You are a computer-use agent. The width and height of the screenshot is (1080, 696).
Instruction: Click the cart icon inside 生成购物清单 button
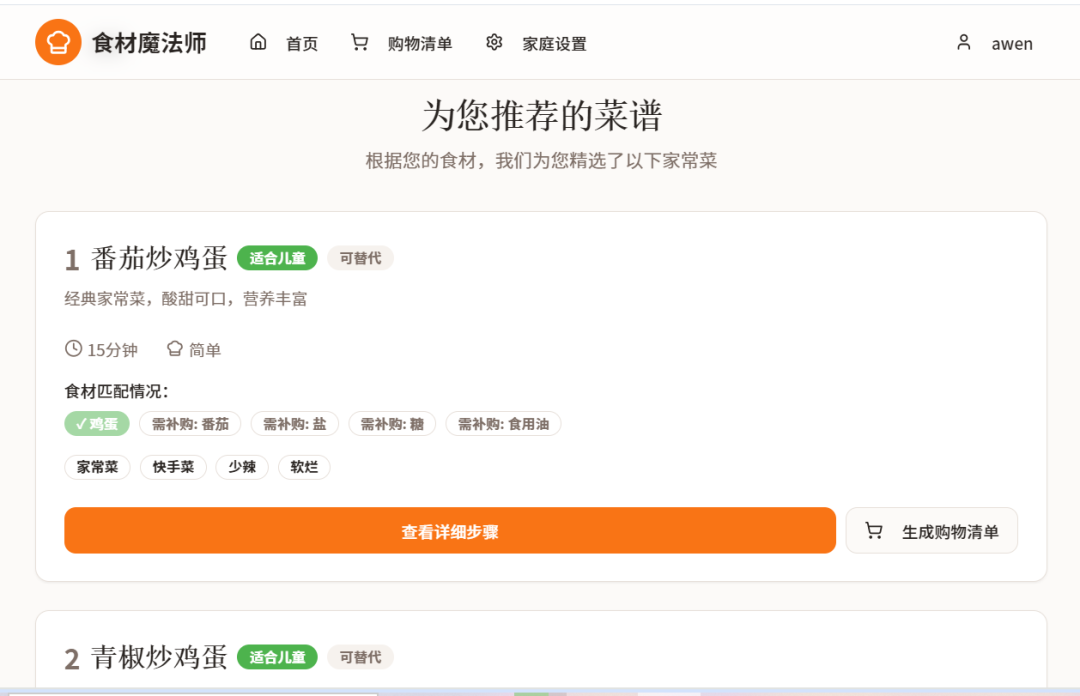pos(873,530)
